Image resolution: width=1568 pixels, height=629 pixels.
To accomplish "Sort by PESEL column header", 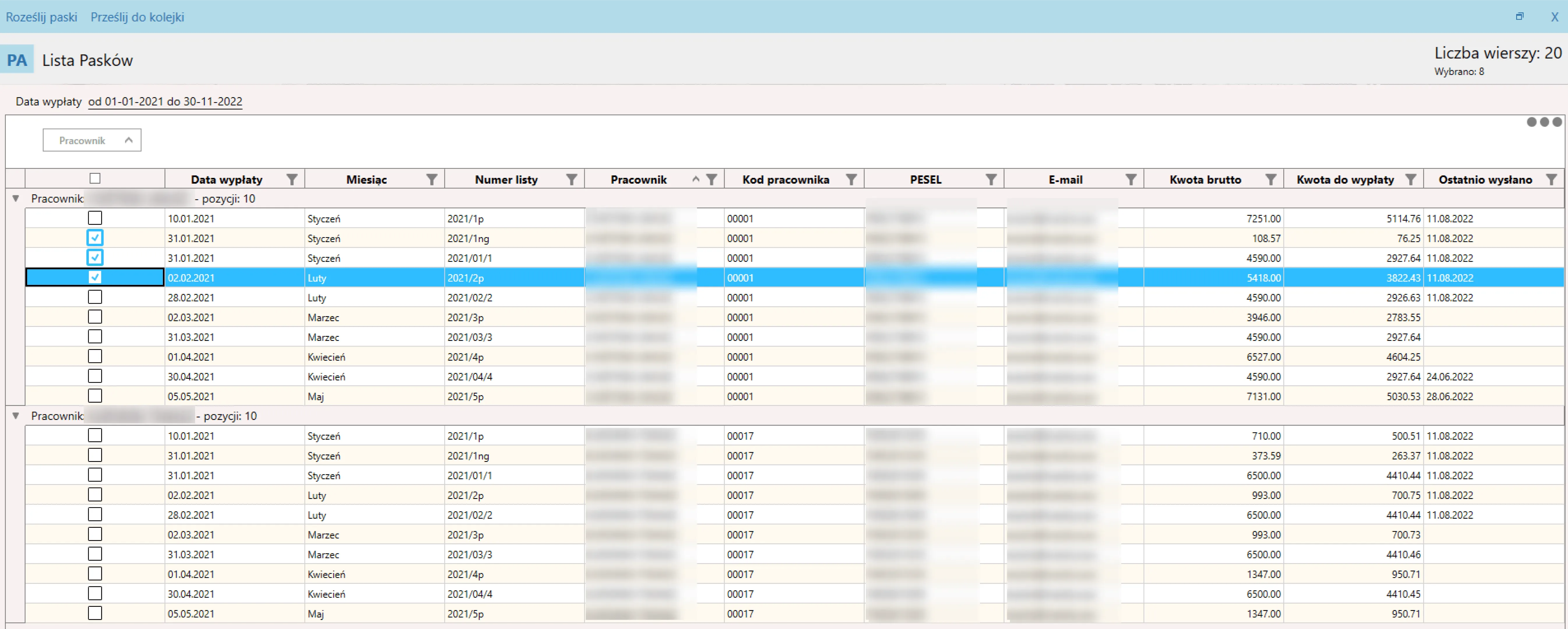I will (926, 180).
